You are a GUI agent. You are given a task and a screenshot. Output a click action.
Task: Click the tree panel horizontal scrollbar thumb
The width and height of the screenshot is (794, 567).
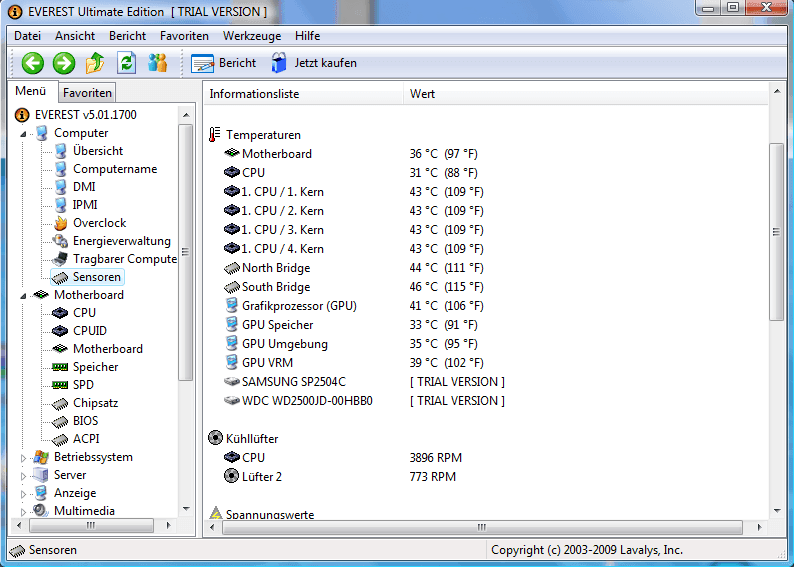[91, 525]
